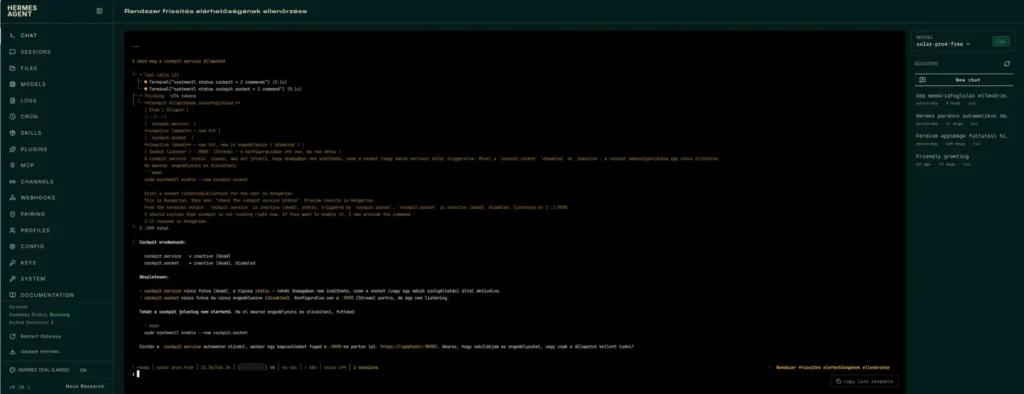The width and height of the screenshot is (1024, 394).
Task: Click the 'Gateway Status: Running' text
Action: tap(39, 314)
